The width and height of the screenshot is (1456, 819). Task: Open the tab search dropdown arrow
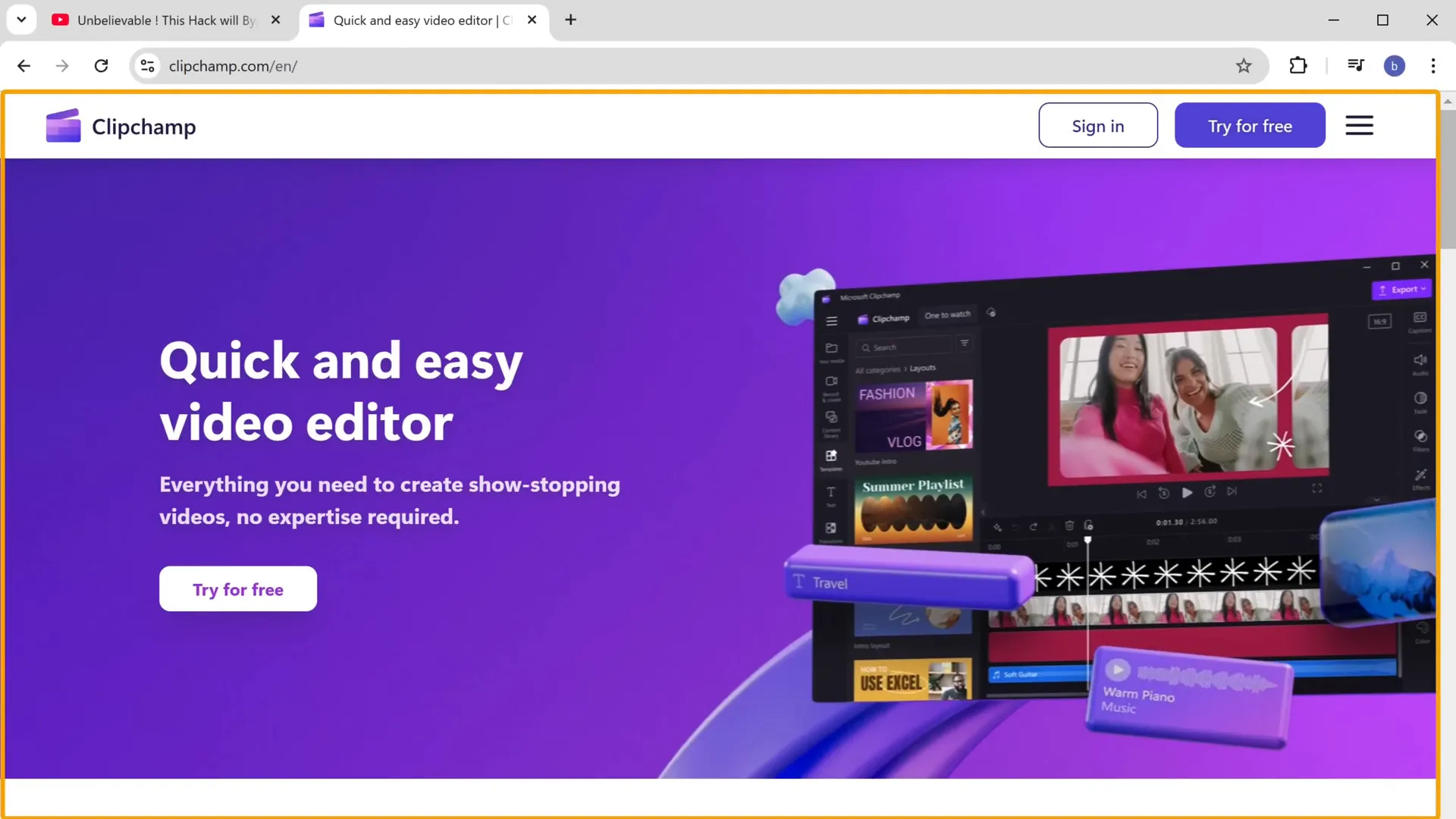click(x=21, y=20)
